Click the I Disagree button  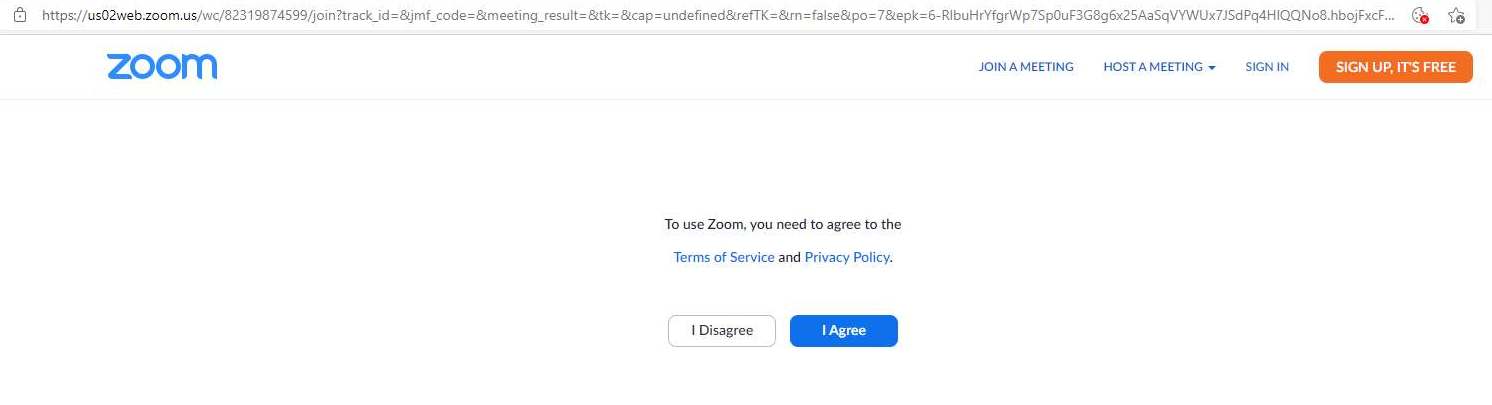(721, 331)
